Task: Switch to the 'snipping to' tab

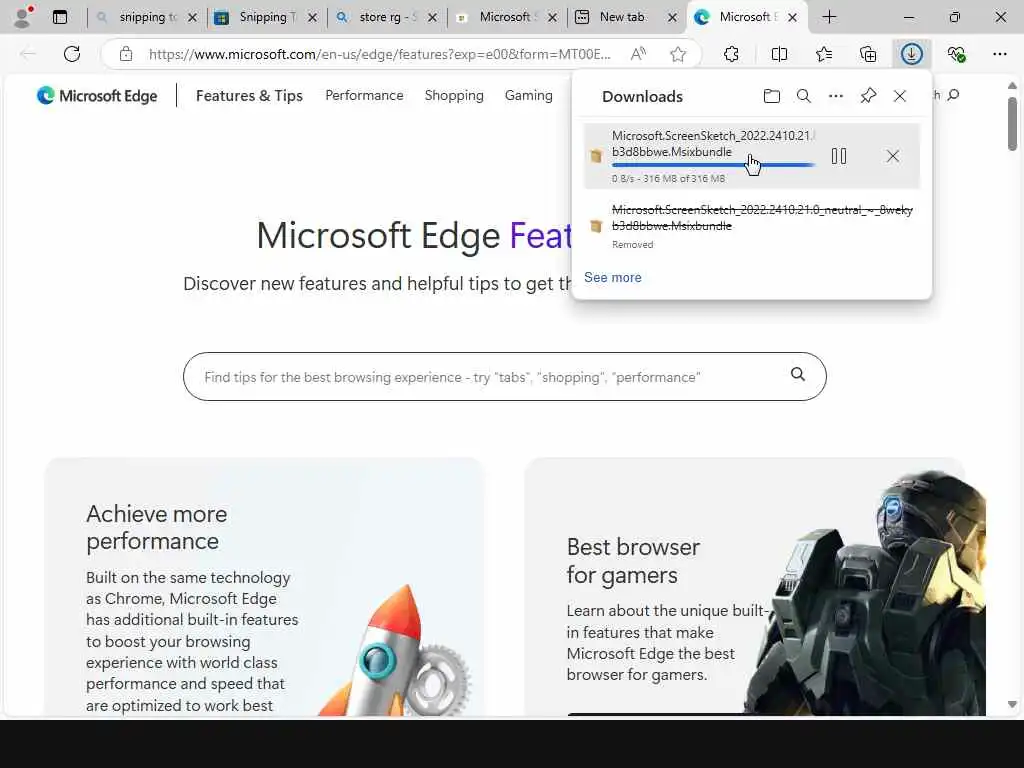Action: tap(147, 17)
